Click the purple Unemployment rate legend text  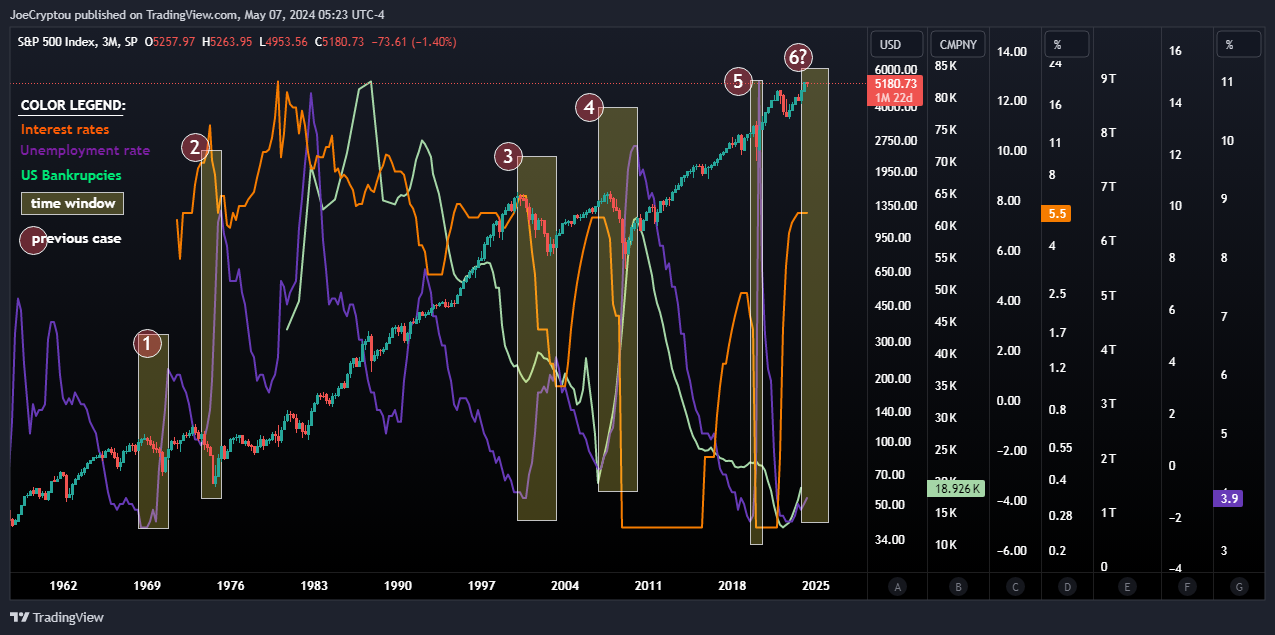[x=85, y=151]
